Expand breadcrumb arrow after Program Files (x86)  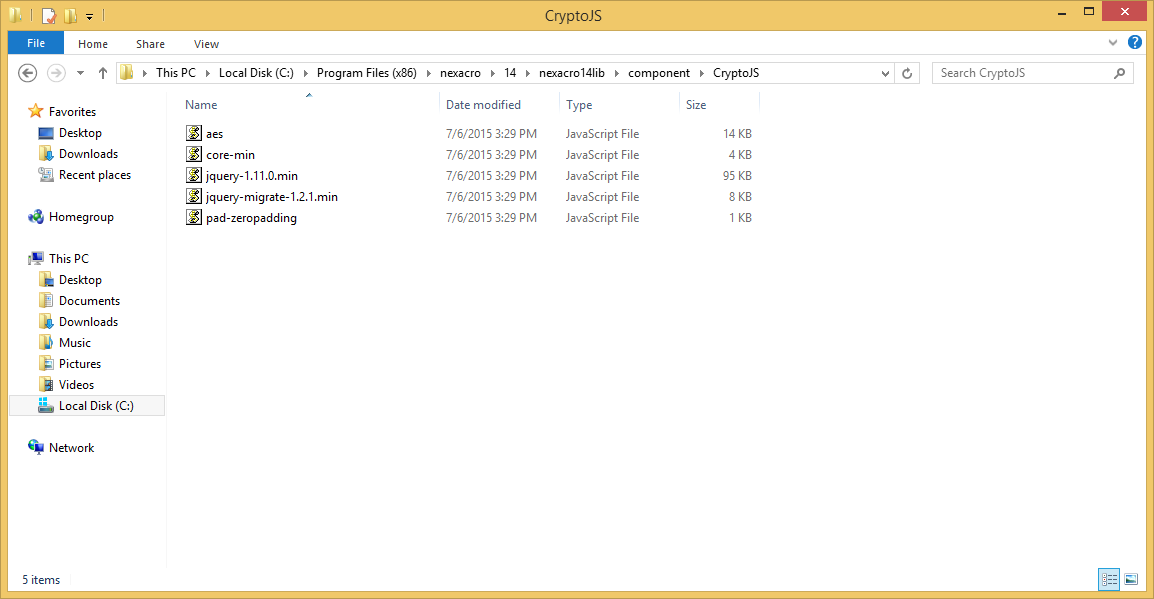pos(428,73)
